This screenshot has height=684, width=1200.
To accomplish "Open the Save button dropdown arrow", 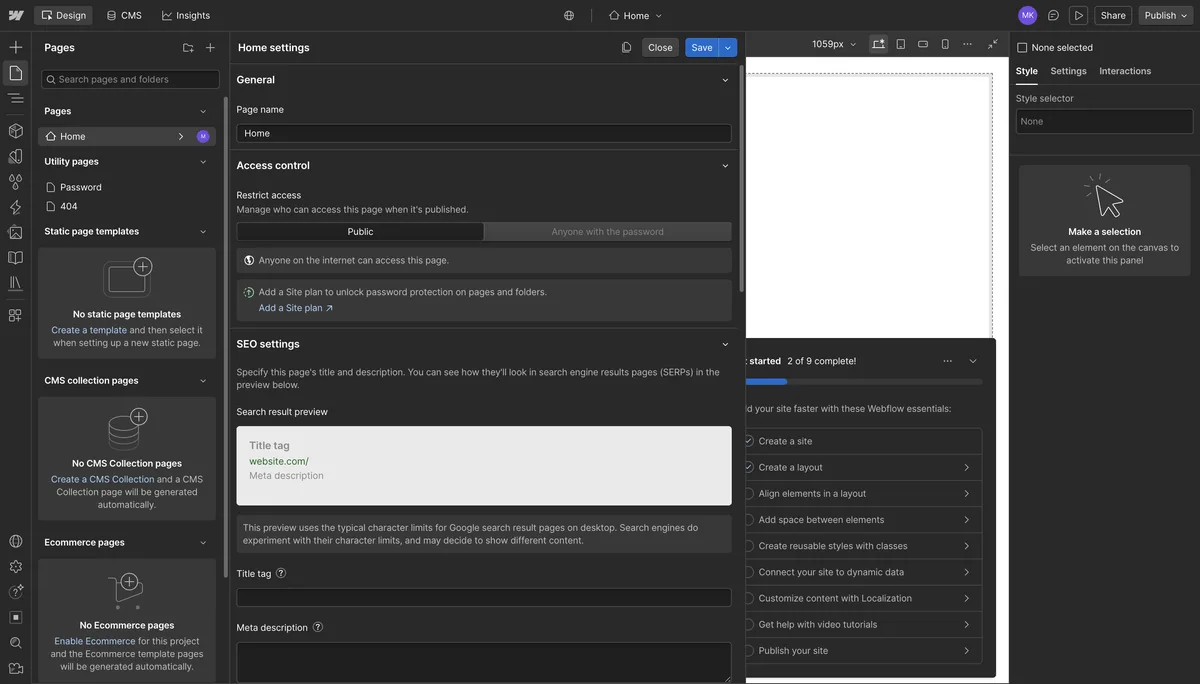I will 728,47.
